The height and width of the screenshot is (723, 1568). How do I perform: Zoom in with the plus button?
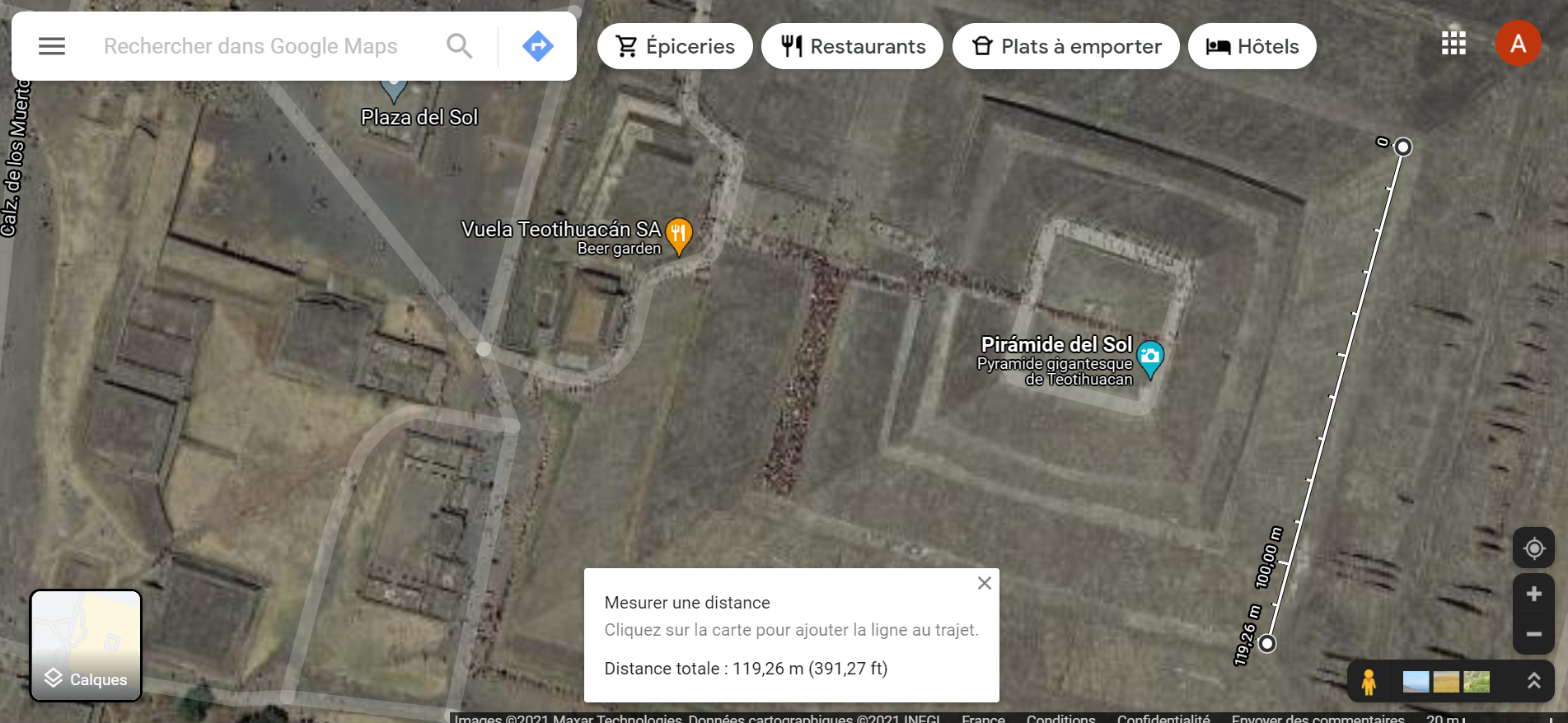pos(1533,594)
